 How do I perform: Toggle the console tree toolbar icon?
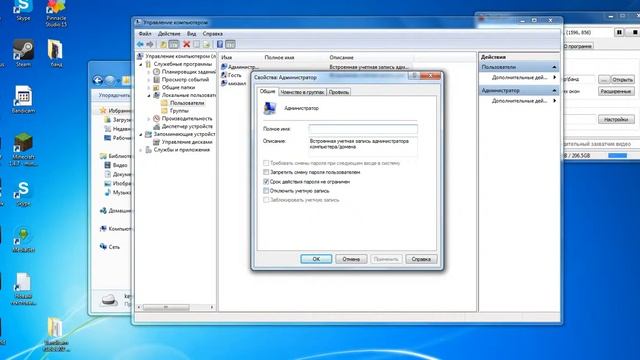174,44
